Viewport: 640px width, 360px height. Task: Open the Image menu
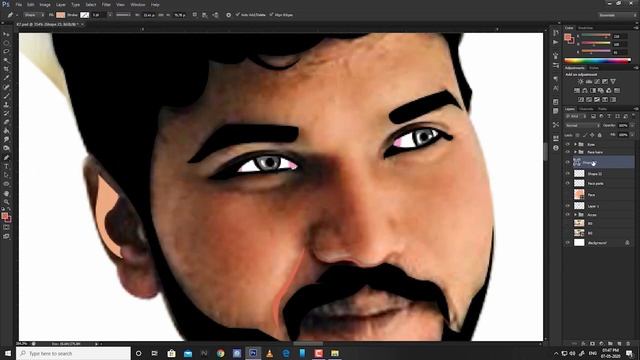pyautogui.click(x=45, y=4)
